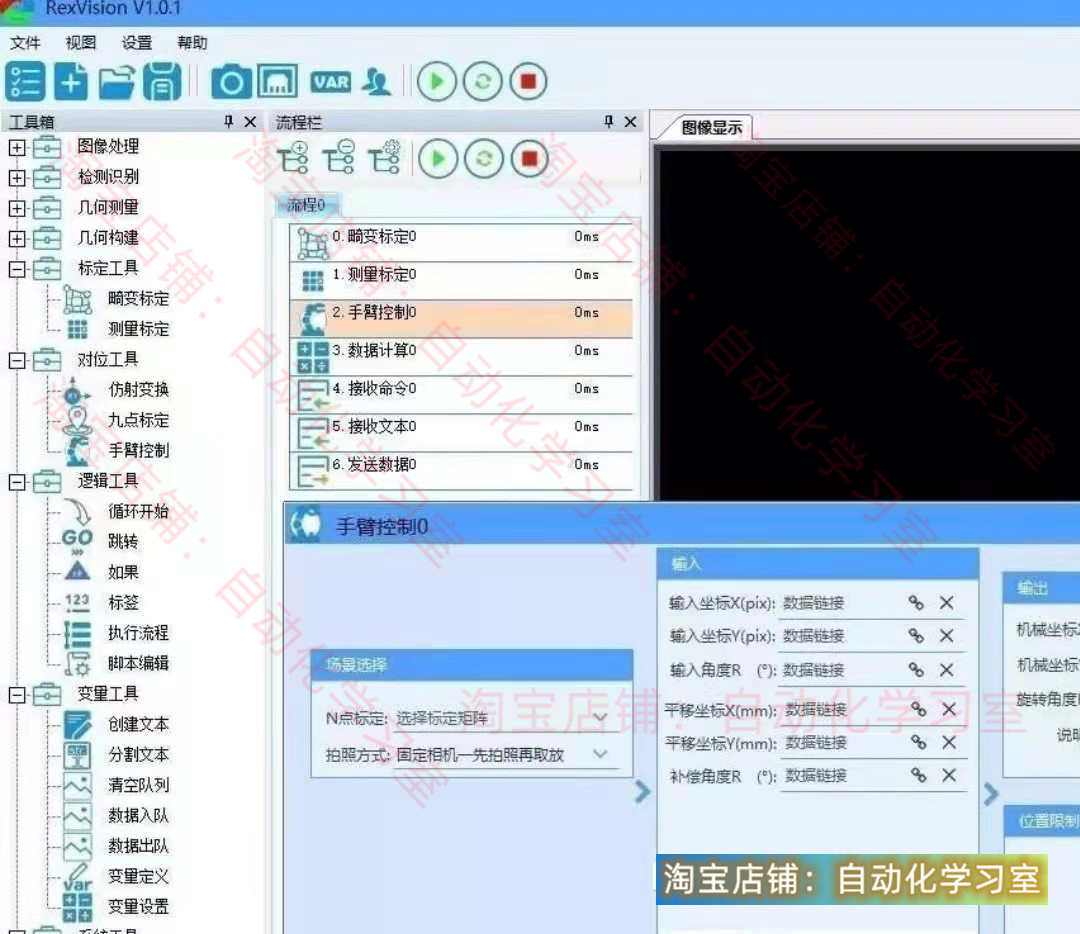1080x934 pixels.
Task: Clear the 平移坐标X(mm) data link
Action: [x=949, y=709]
